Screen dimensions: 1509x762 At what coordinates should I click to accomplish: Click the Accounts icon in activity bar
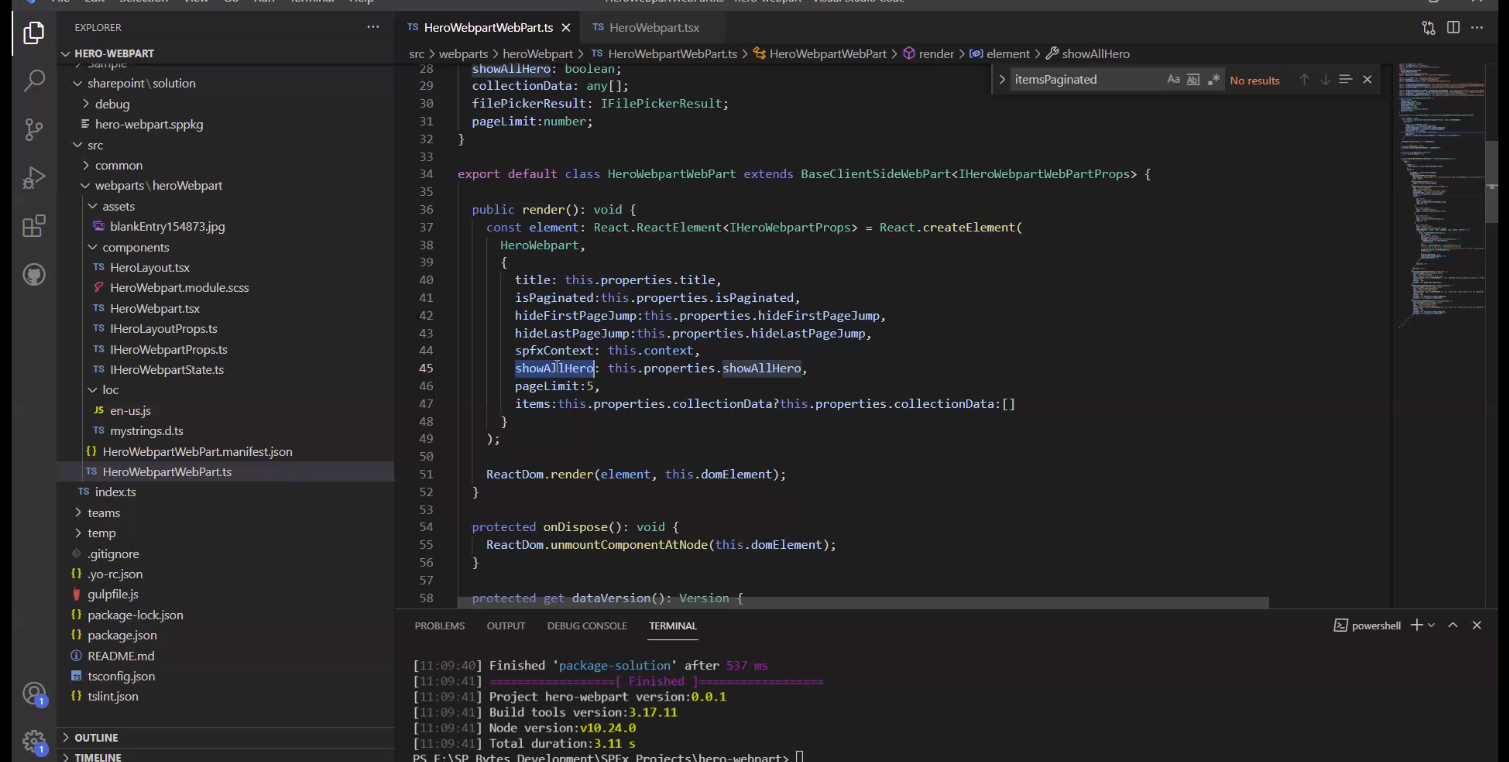click(34, 694)
